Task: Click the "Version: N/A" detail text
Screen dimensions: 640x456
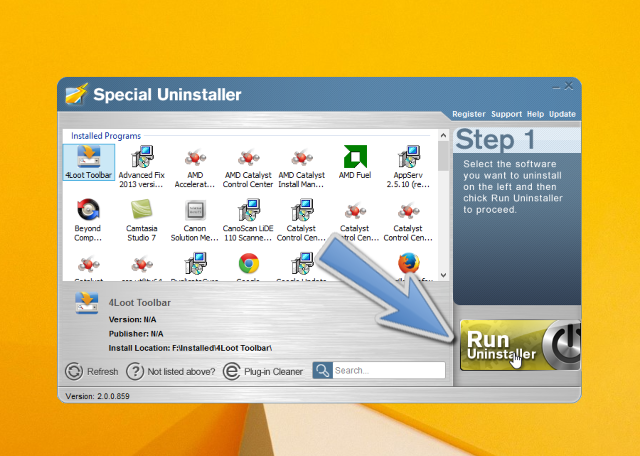Action: (132, 320)
